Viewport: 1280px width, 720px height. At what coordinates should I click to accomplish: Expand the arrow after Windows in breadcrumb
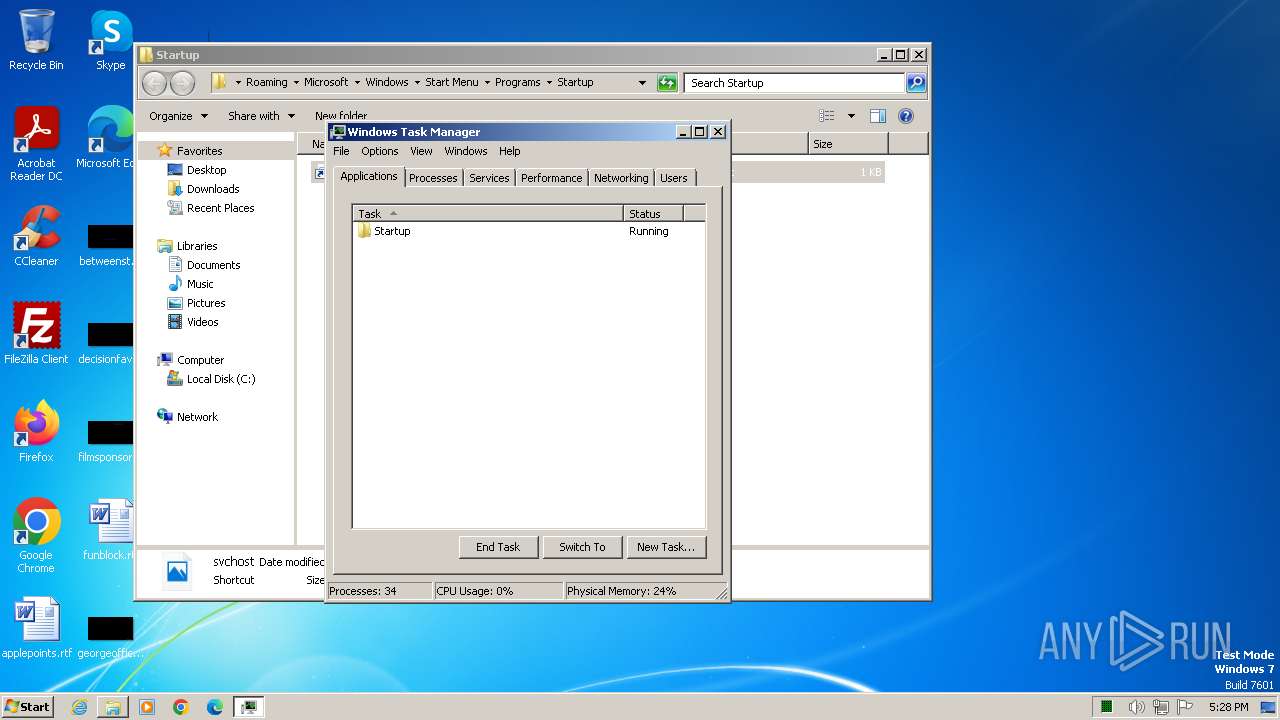(417, 83)
